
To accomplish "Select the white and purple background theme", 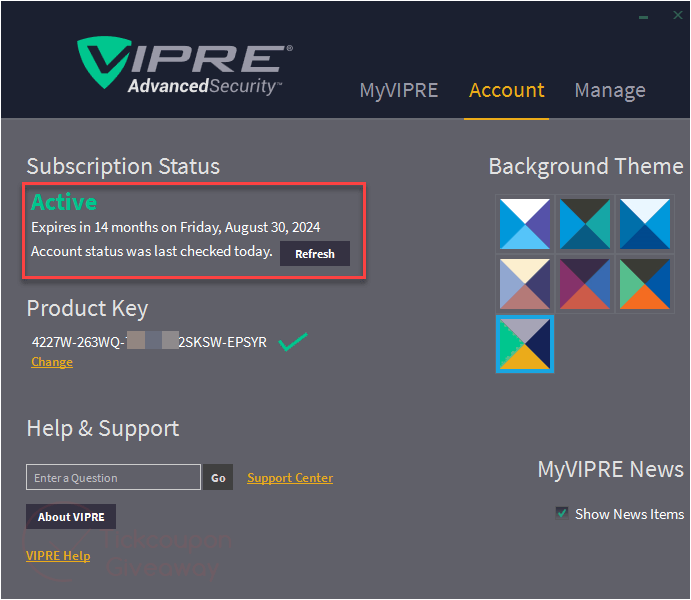I will [x=525, y=224].
